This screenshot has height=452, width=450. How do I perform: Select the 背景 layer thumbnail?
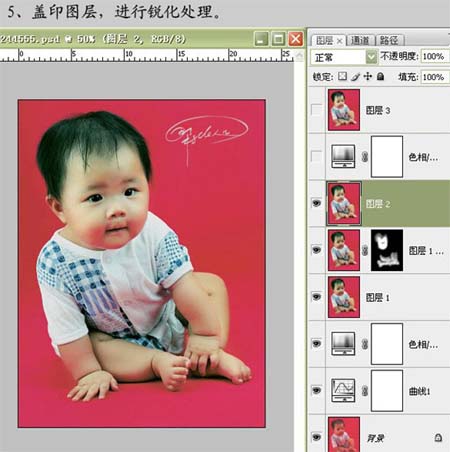[344, 435]
